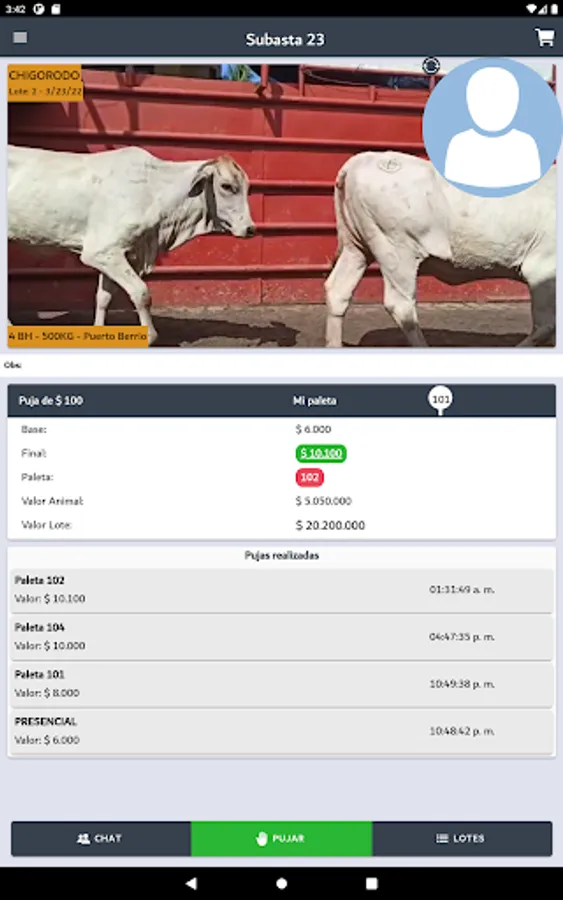Place a bid with PUJAR button
Image resolution: width=563 pixels, height=900 pixels.
coord(281,839)
